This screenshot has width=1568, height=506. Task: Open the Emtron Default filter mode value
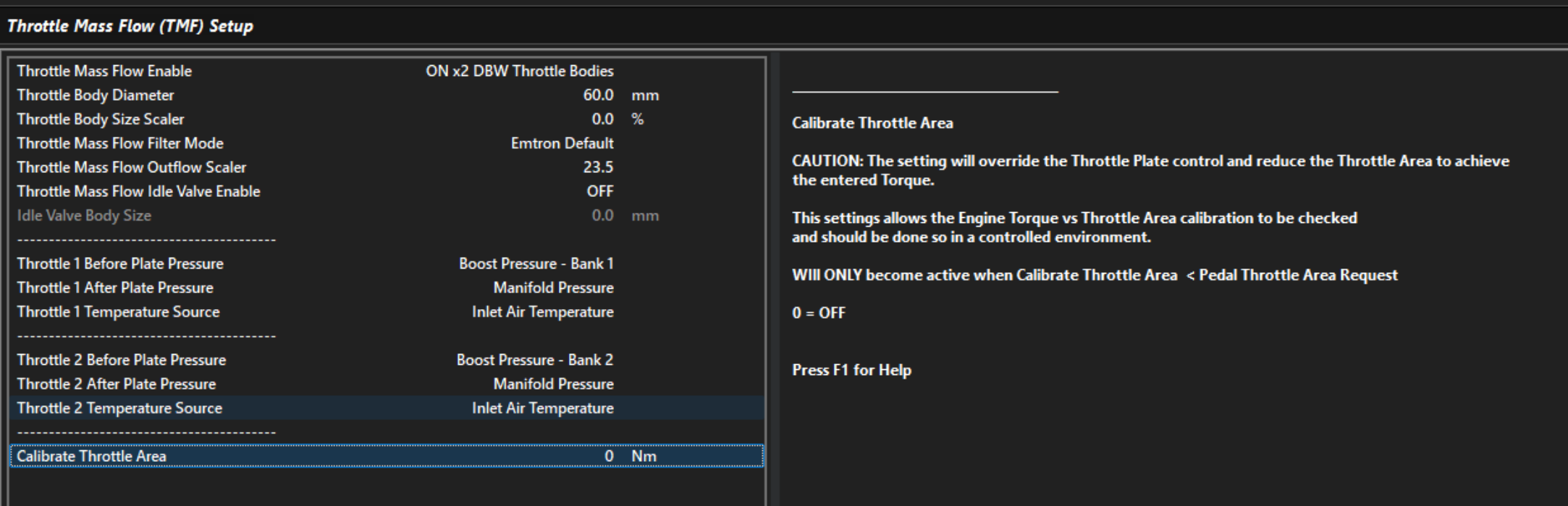(562, 143)
